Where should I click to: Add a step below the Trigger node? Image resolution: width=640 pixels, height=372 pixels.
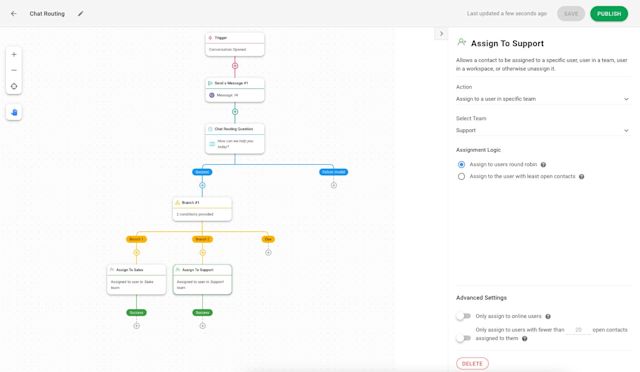(235, 66)
